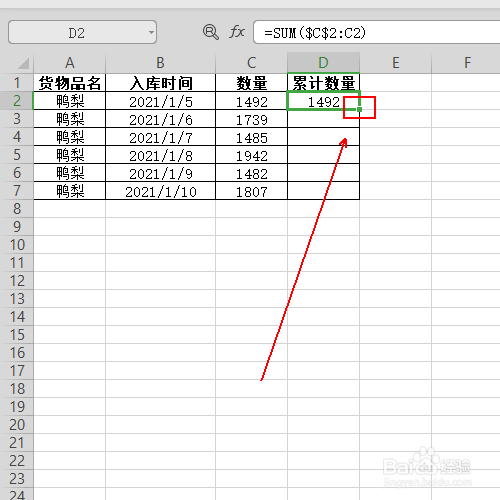Select column B header
Viewport: 500px width, 500px height.
point(161,63)
